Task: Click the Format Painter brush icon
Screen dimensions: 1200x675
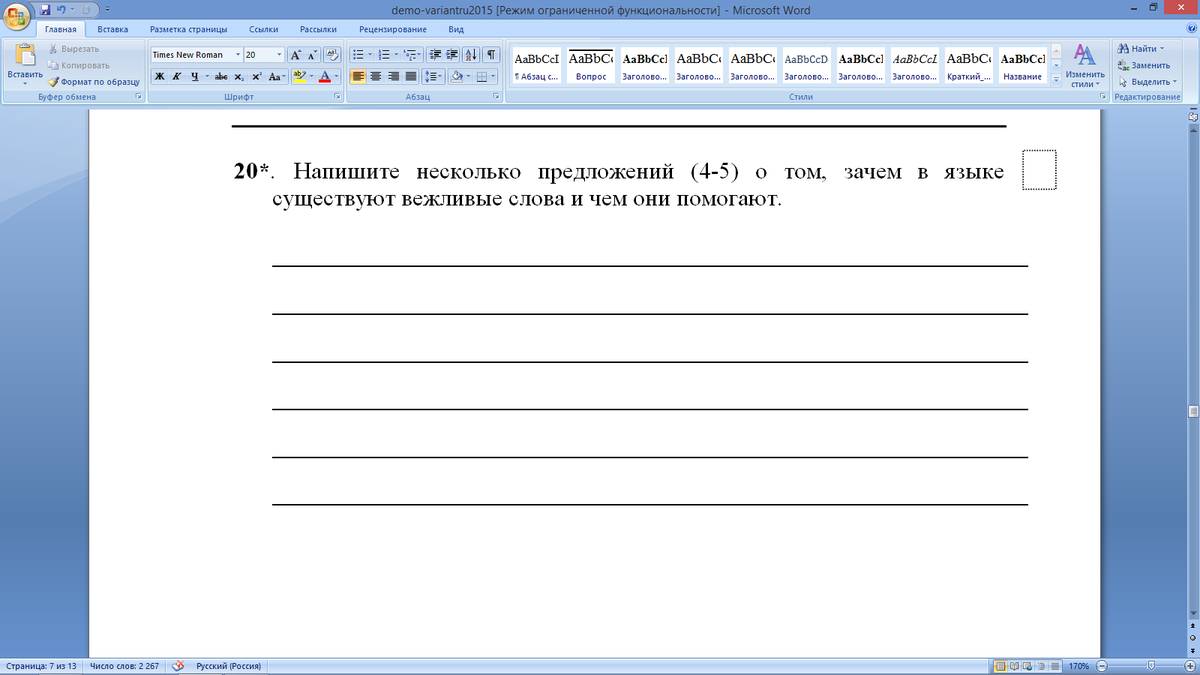Action: click(55, 82)
